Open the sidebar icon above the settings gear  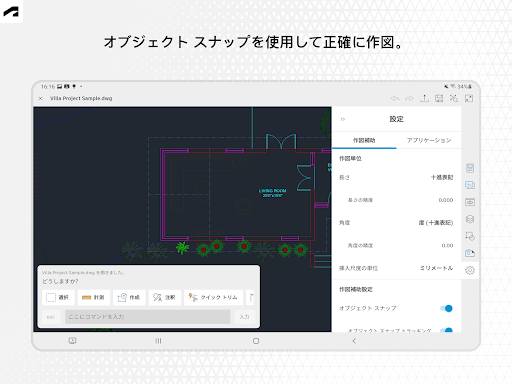pyautogui.click(x=470, y=253)
